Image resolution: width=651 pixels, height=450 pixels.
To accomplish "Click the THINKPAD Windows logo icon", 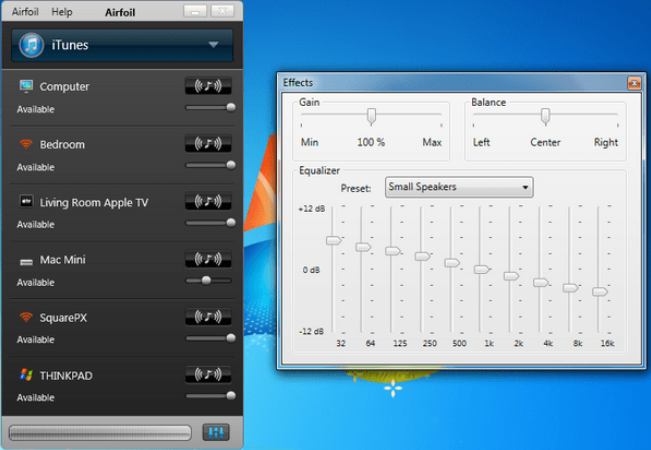I will (26, 376).
